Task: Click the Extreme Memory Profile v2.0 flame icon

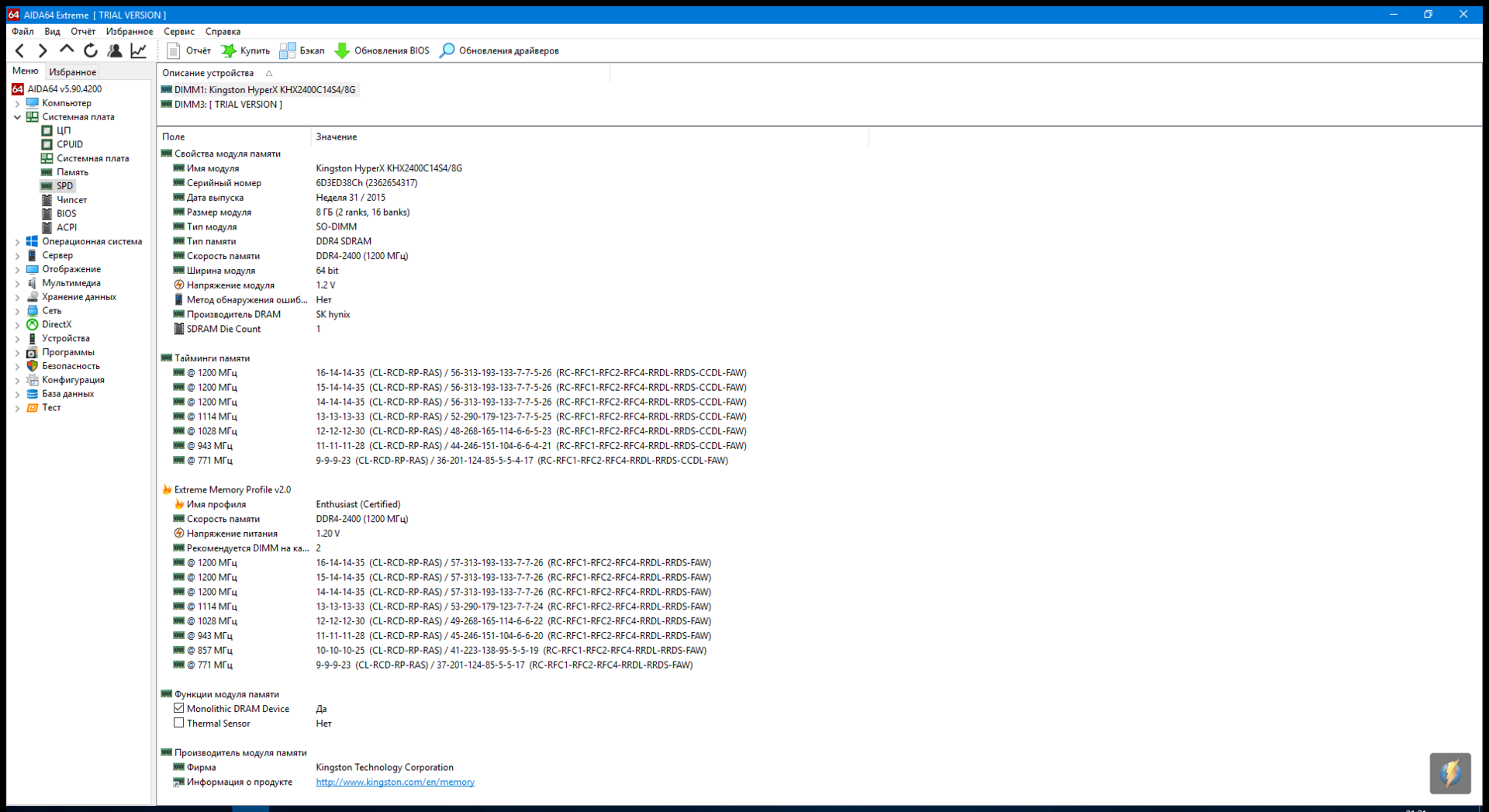Action: pyautogui.click(x=167, y=490)
